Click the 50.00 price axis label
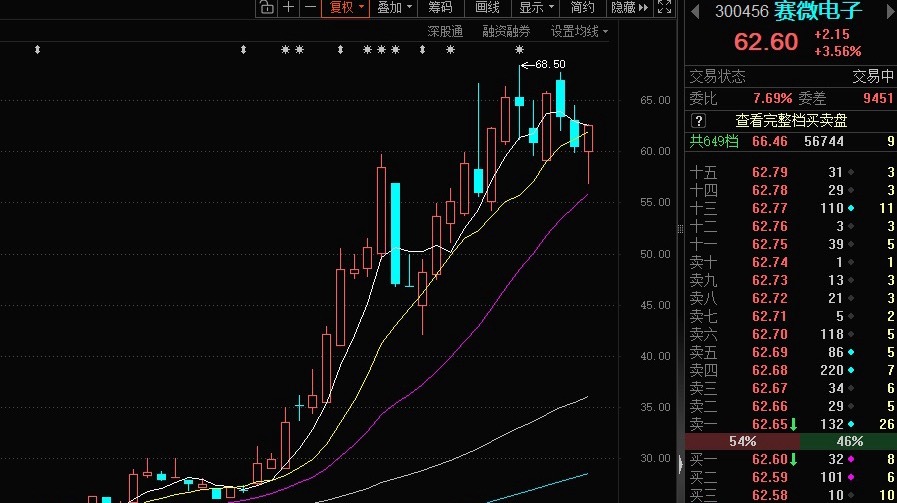The width and height of the screenshot is (897, 503). tap(655, 254)
